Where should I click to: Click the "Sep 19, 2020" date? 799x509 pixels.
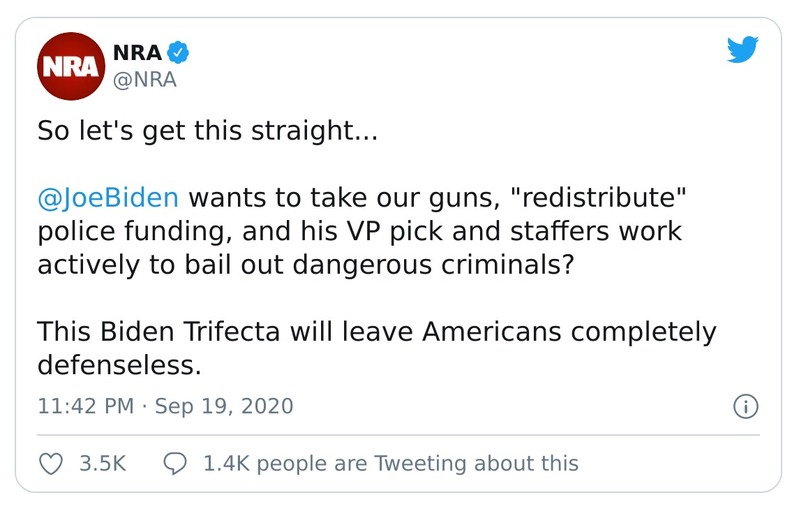(233, 407)
